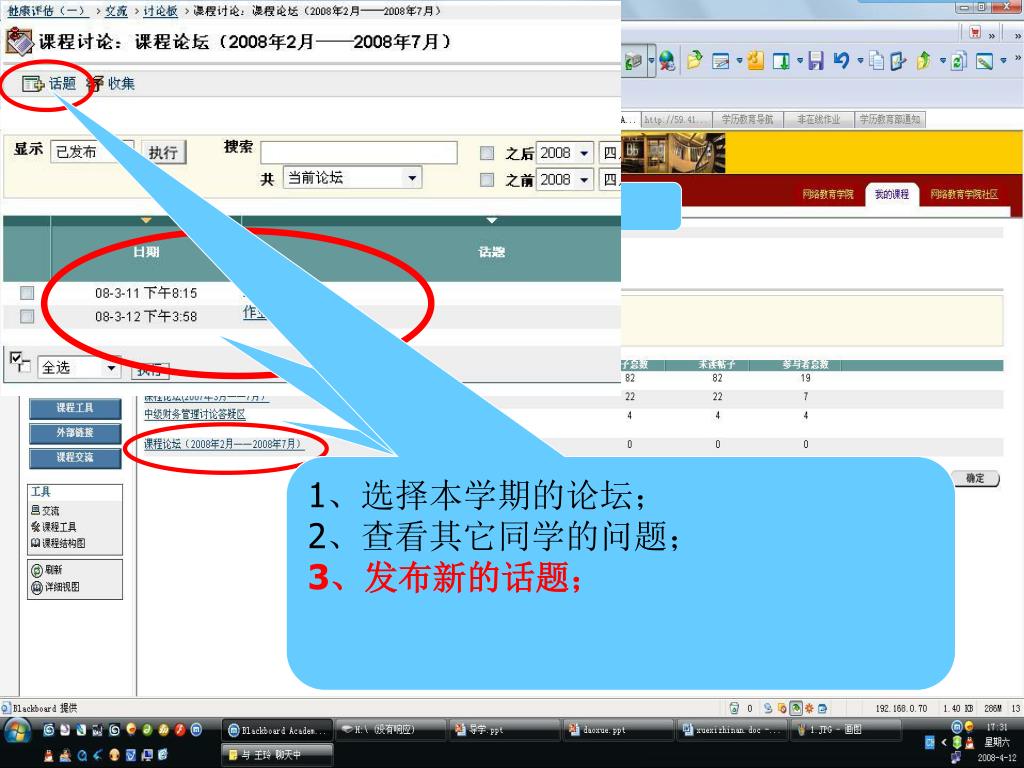The image size is (1024, 768).
Task: Enable the 之后 date filter checkbox
Action: (x=487, y=153)
